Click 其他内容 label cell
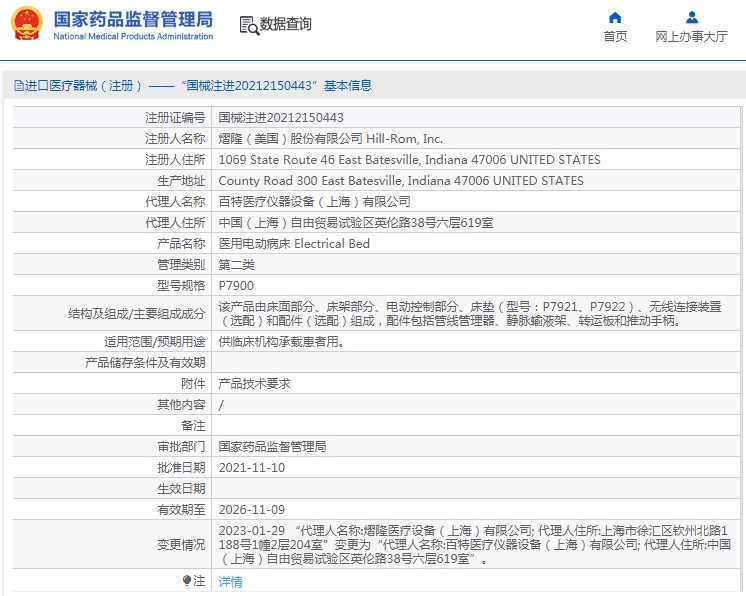 (112, 404)
